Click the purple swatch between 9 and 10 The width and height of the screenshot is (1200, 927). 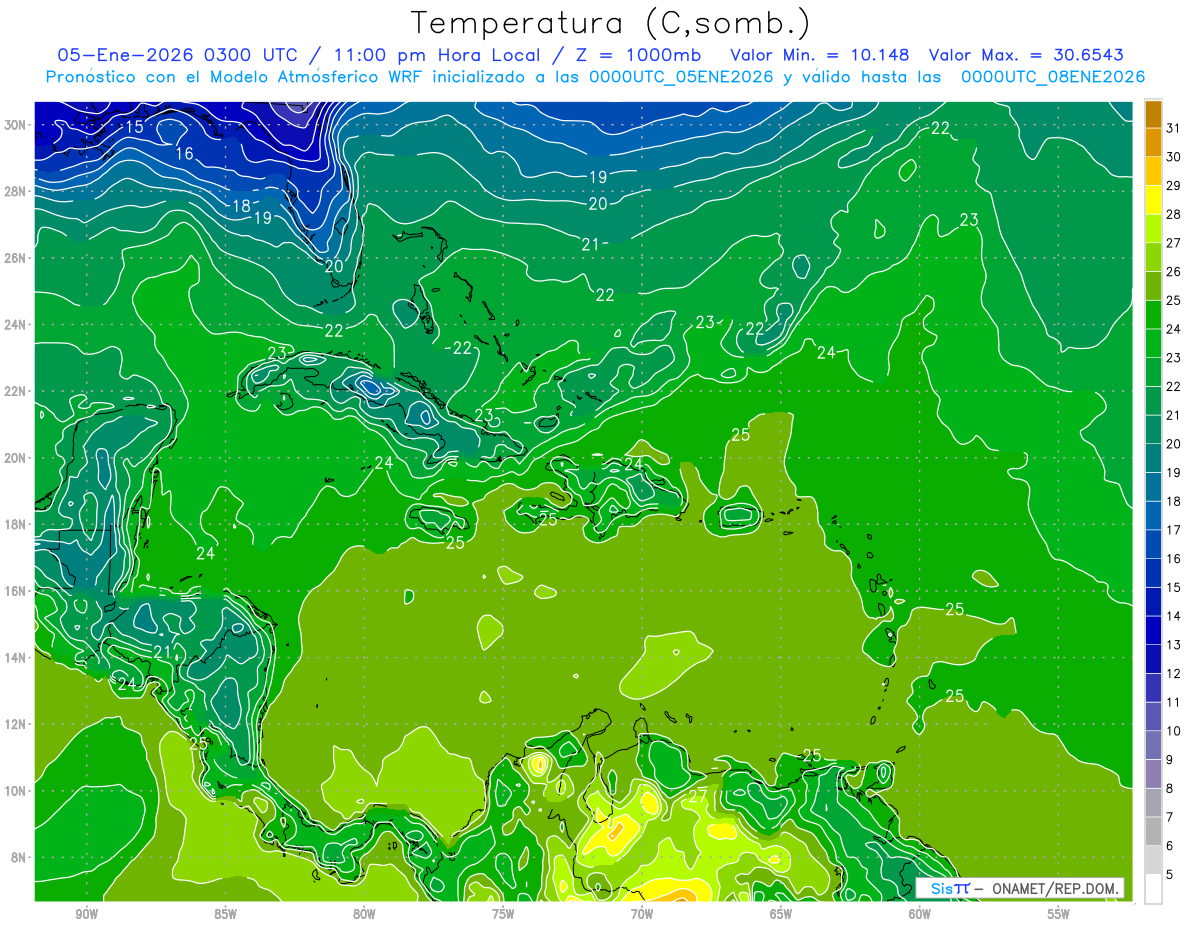[x=1153, y=745]
